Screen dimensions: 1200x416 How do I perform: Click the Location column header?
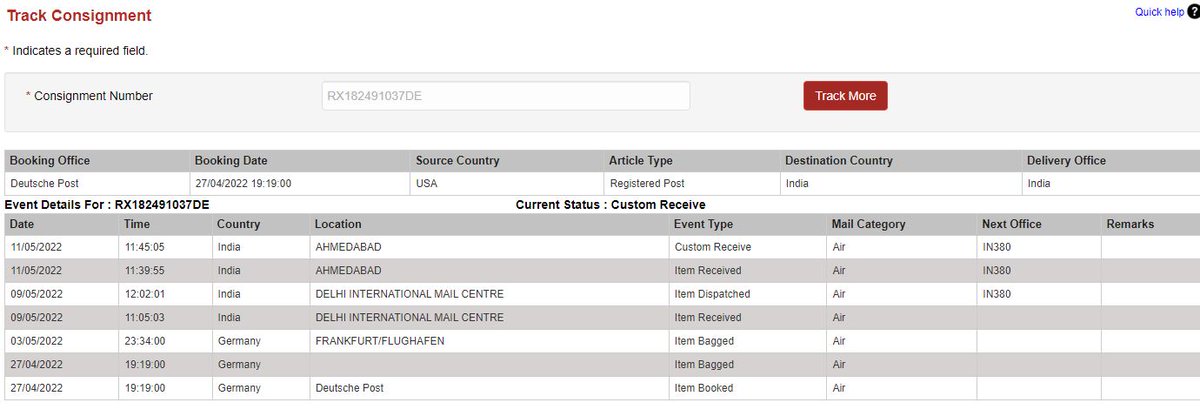pos(489,224)
